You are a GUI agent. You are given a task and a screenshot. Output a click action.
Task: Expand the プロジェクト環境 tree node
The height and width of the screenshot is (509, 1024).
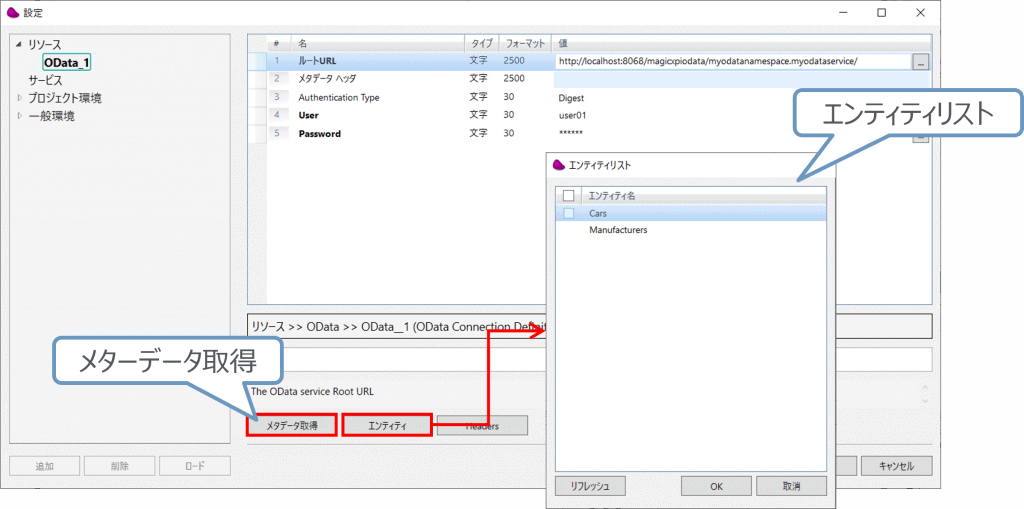[19, 98]
